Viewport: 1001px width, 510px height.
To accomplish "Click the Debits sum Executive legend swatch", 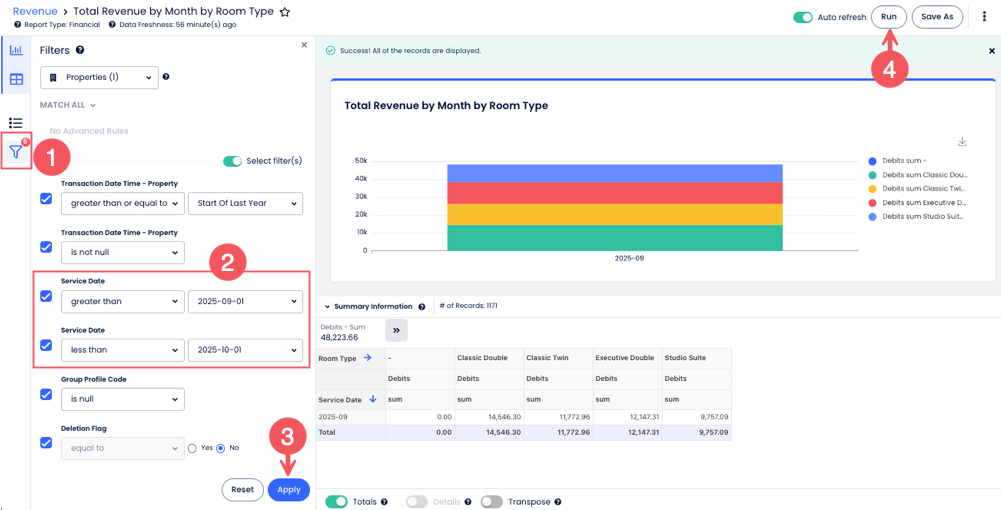I will point(873,203).
